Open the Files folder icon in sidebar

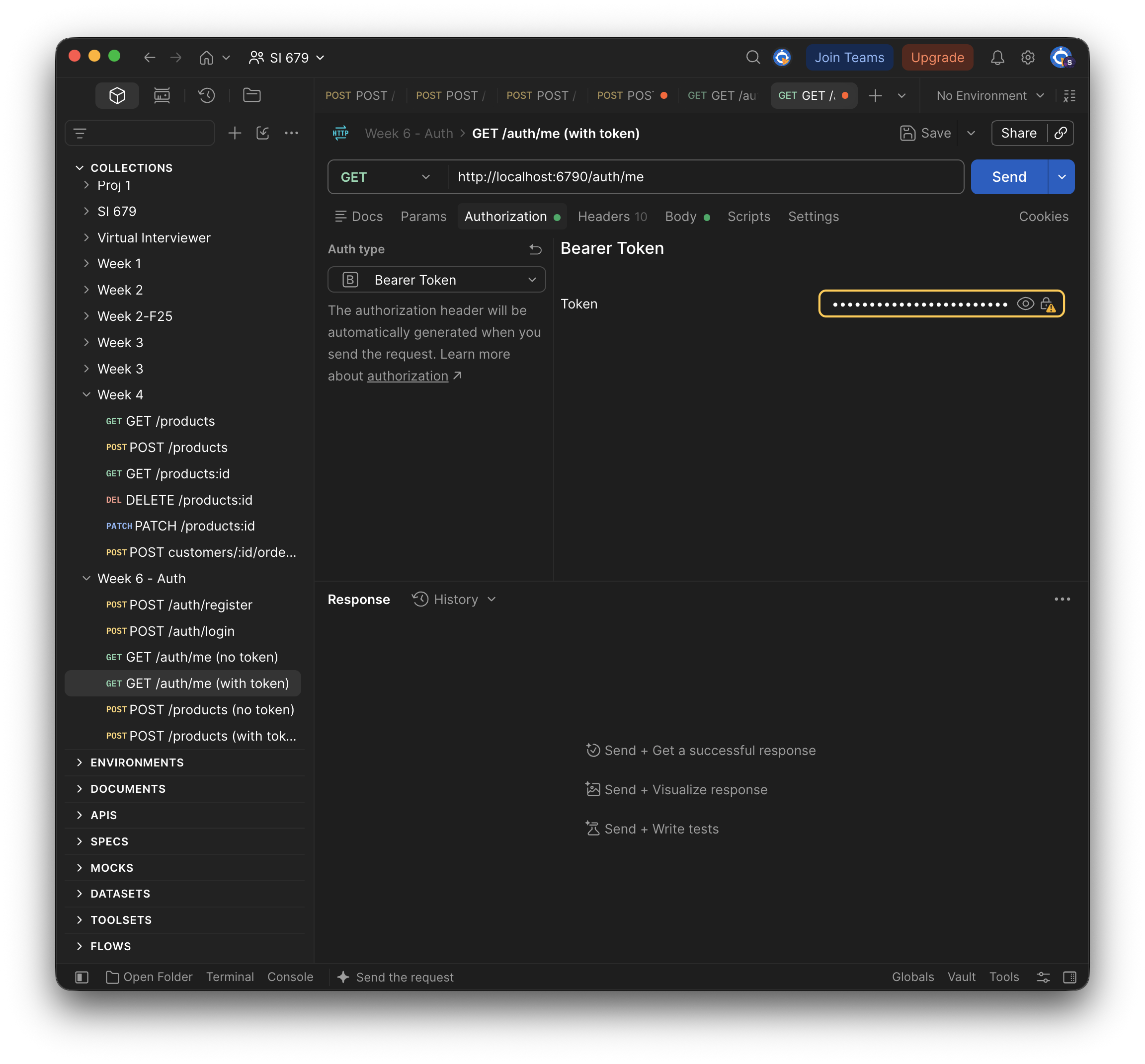251,95
